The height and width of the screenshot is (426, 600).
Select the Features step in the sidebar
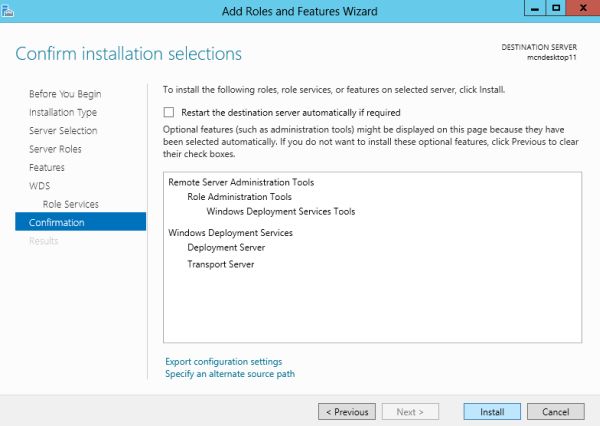pyautogui.click(x=47, y=168)
